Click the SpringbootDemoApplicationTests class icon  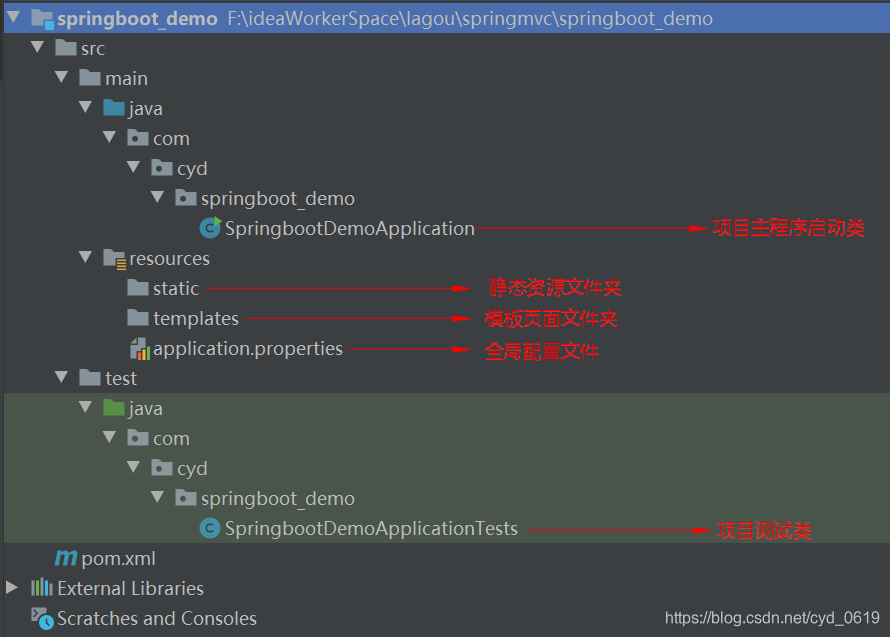pyautogui.click(x=210, y=529)
